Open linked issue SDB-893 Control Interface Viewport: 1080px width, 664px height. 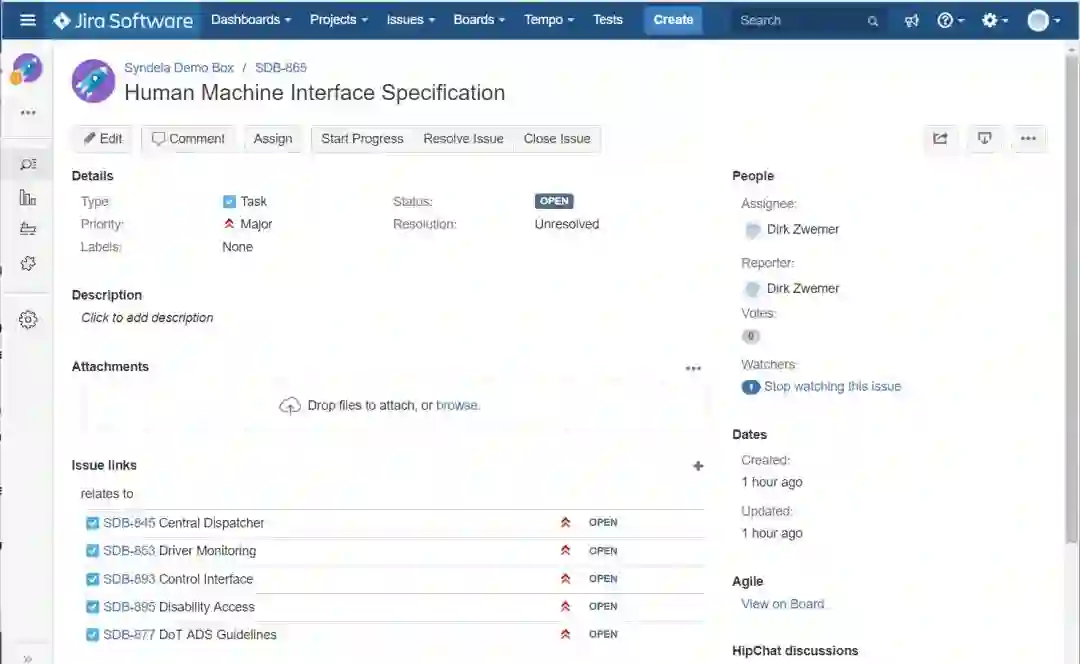point(178,579)
